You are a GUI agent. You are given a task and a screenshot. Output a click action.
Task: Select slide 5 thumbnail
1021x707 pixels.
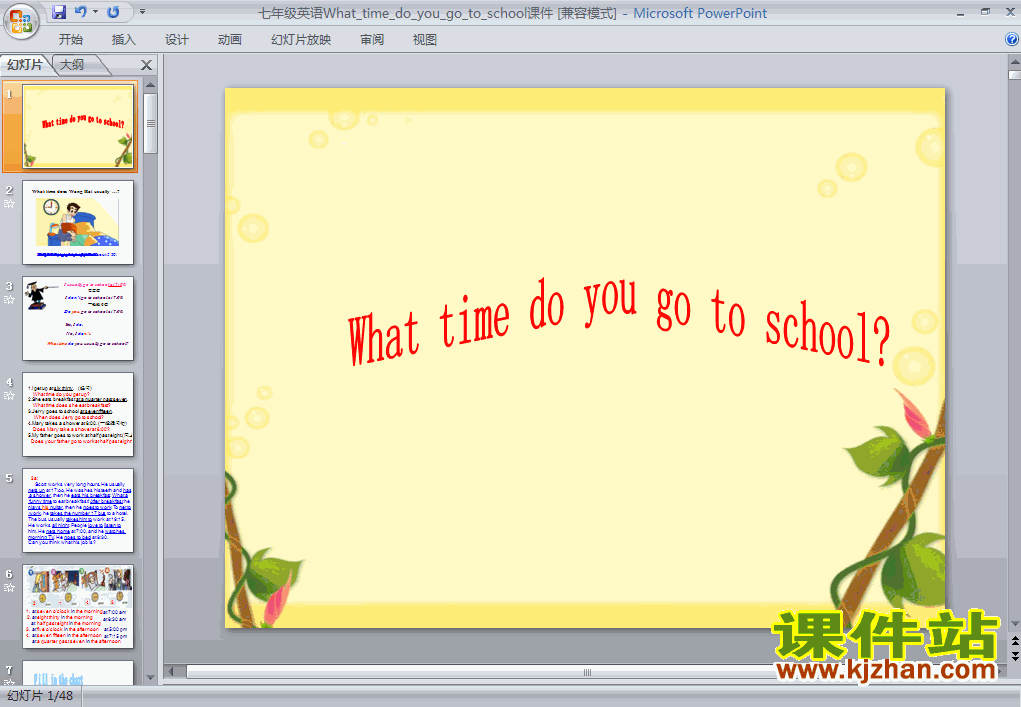point(78,510)
